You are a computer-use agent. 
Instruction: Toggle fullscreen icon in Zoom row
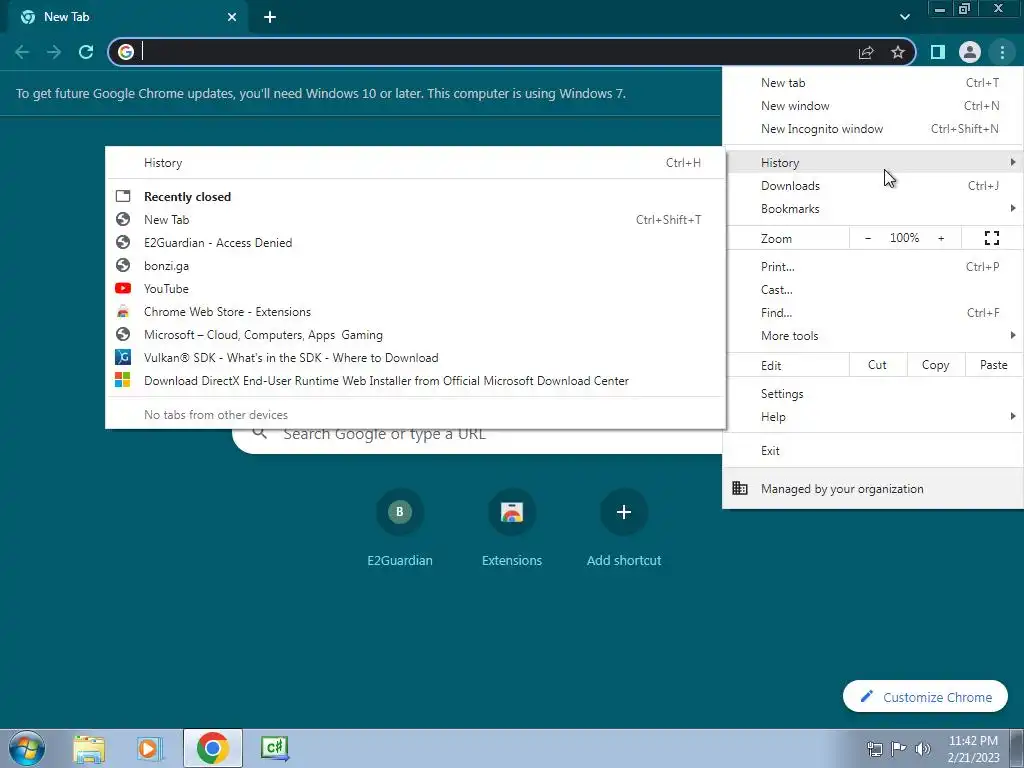coord(991,238)
